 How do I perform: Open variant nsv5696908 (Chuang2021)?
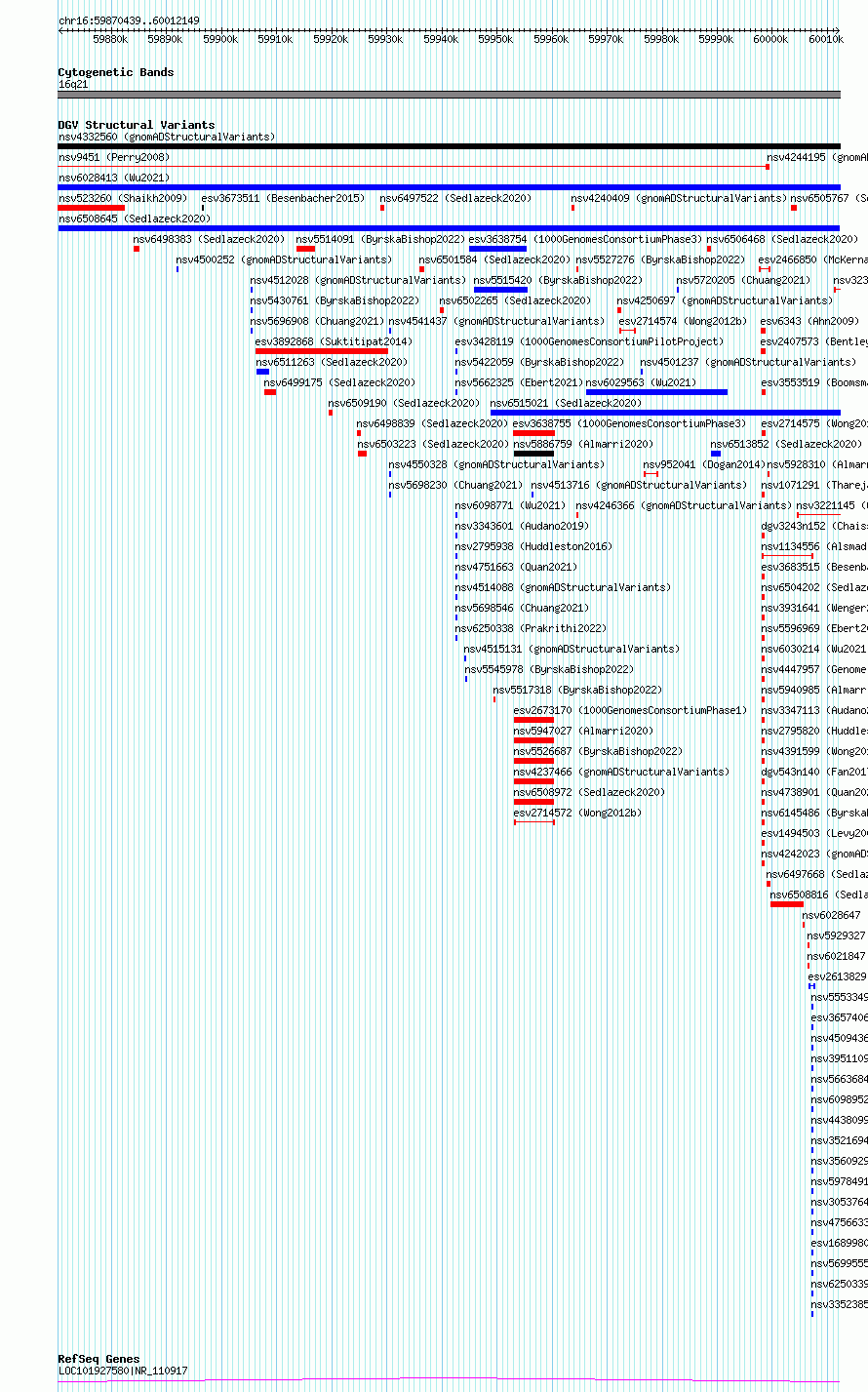317,321
